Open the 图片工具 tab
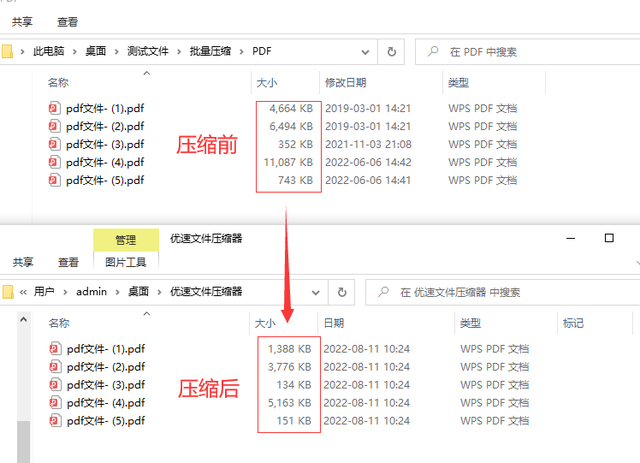Viewport: 640px width, 463px height. click(126, 262)
